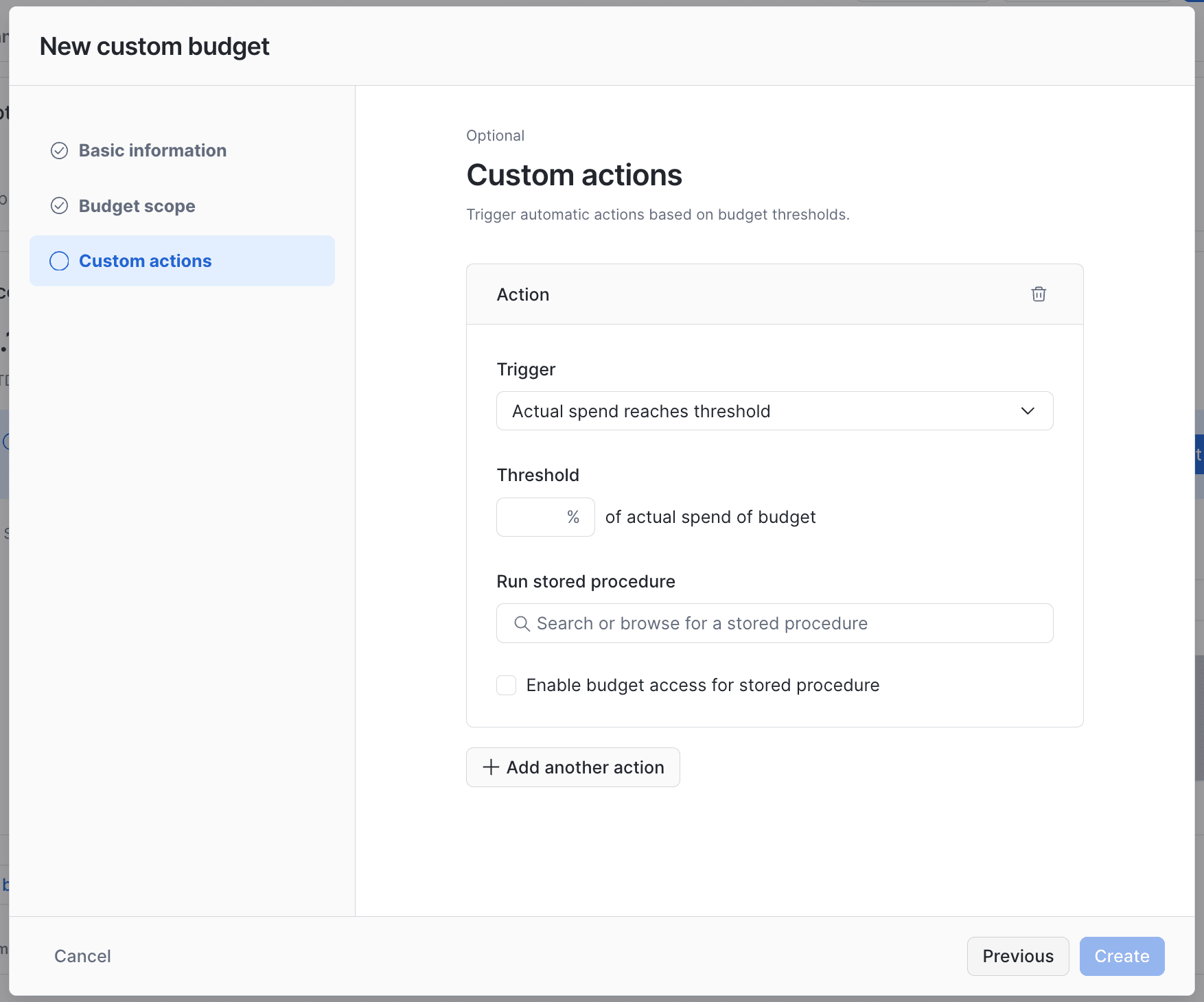Enable budget access for stored procedure
Image resolution: width=1204 pixels, height=1002 pixels.
[x=507, y=685]
